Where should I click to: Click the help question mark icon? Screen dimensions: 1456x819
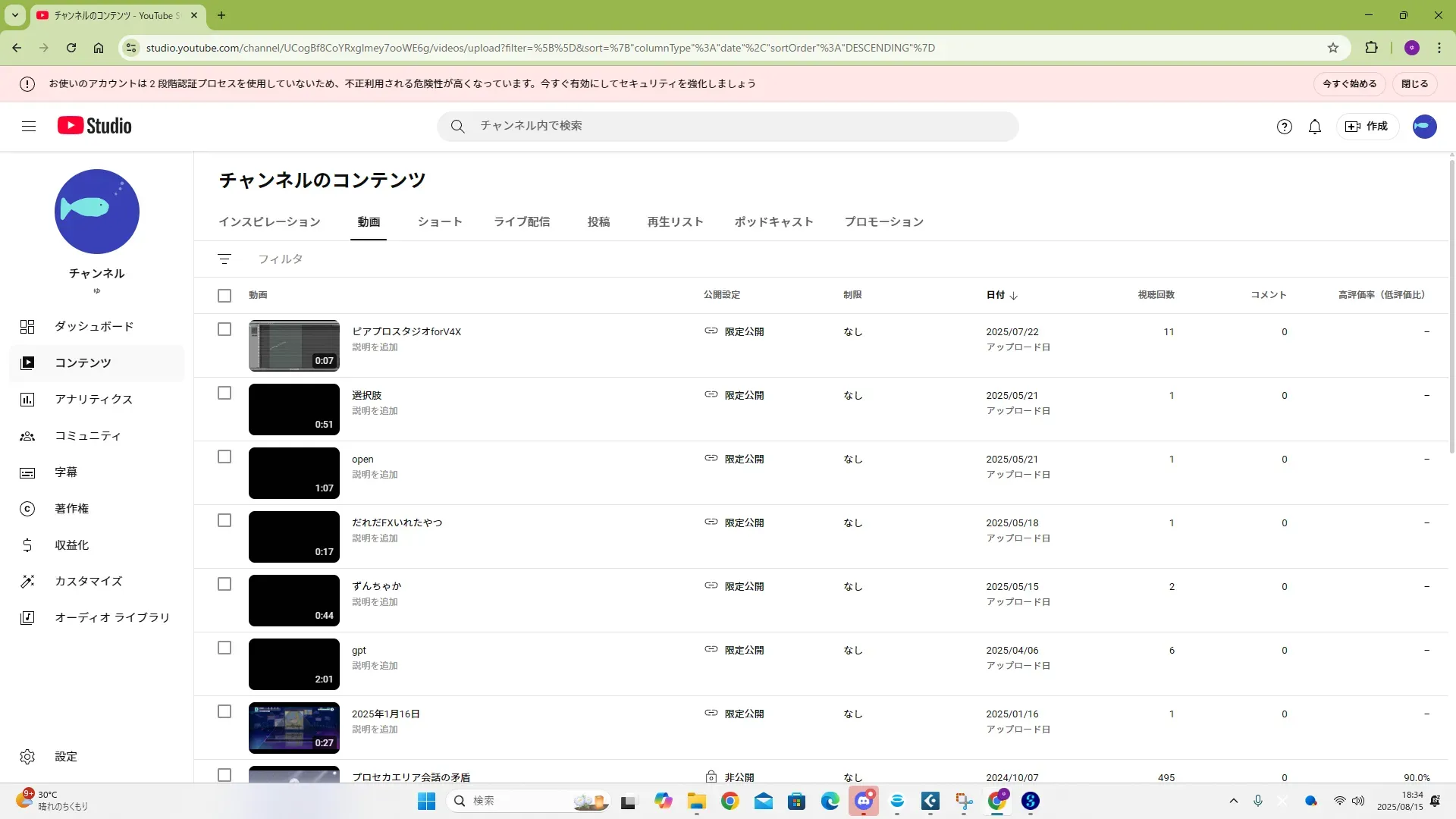coord(1284,127)
